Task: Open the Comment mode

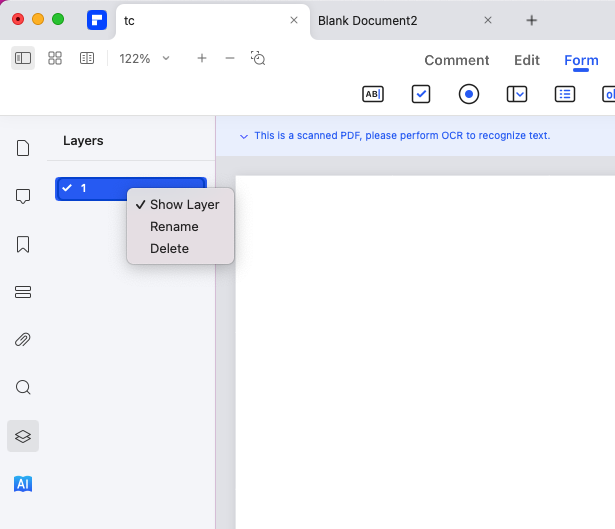Action: click(457, 60)
